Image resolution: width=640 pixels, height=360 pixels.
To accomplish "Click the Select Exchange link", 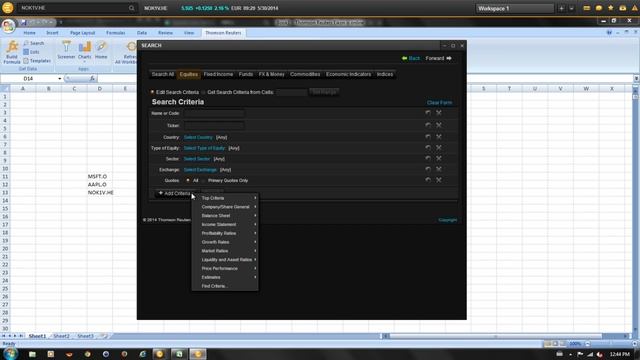I will point(200,170).
